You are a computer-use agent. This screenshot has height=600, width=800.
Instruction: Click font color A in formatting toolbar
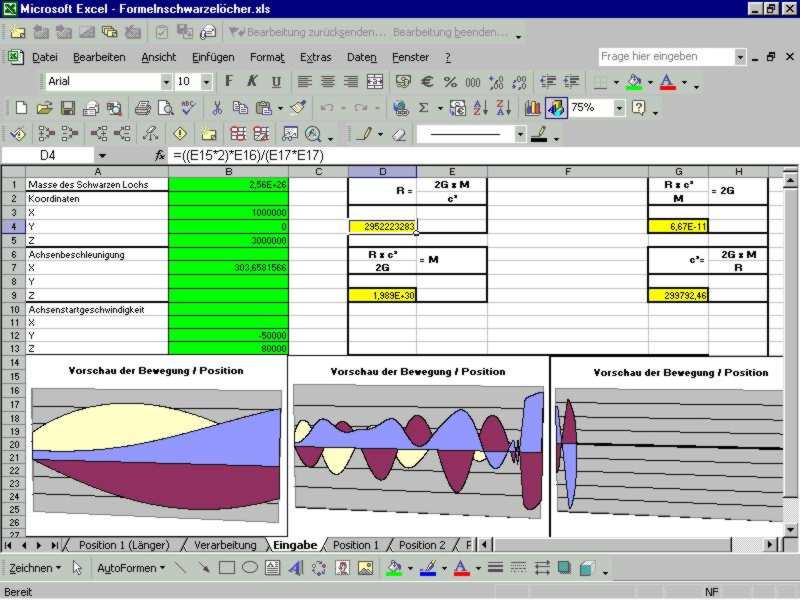click(667, 82)
